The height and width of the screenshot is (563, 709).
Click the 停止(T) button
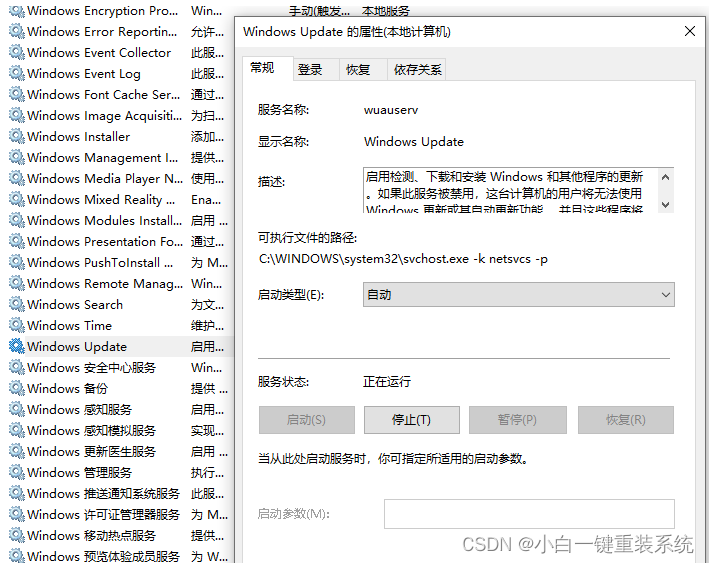point(411,420)
